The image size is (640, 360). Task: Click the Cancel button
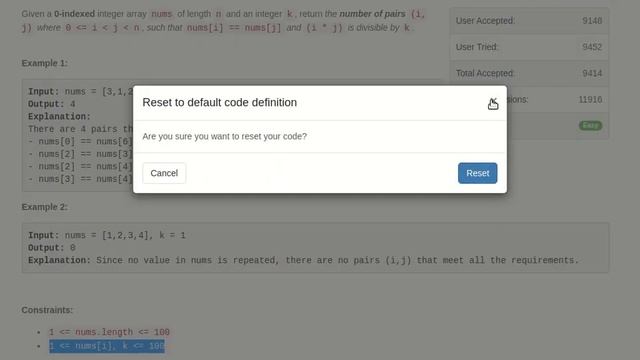[164, 173]
